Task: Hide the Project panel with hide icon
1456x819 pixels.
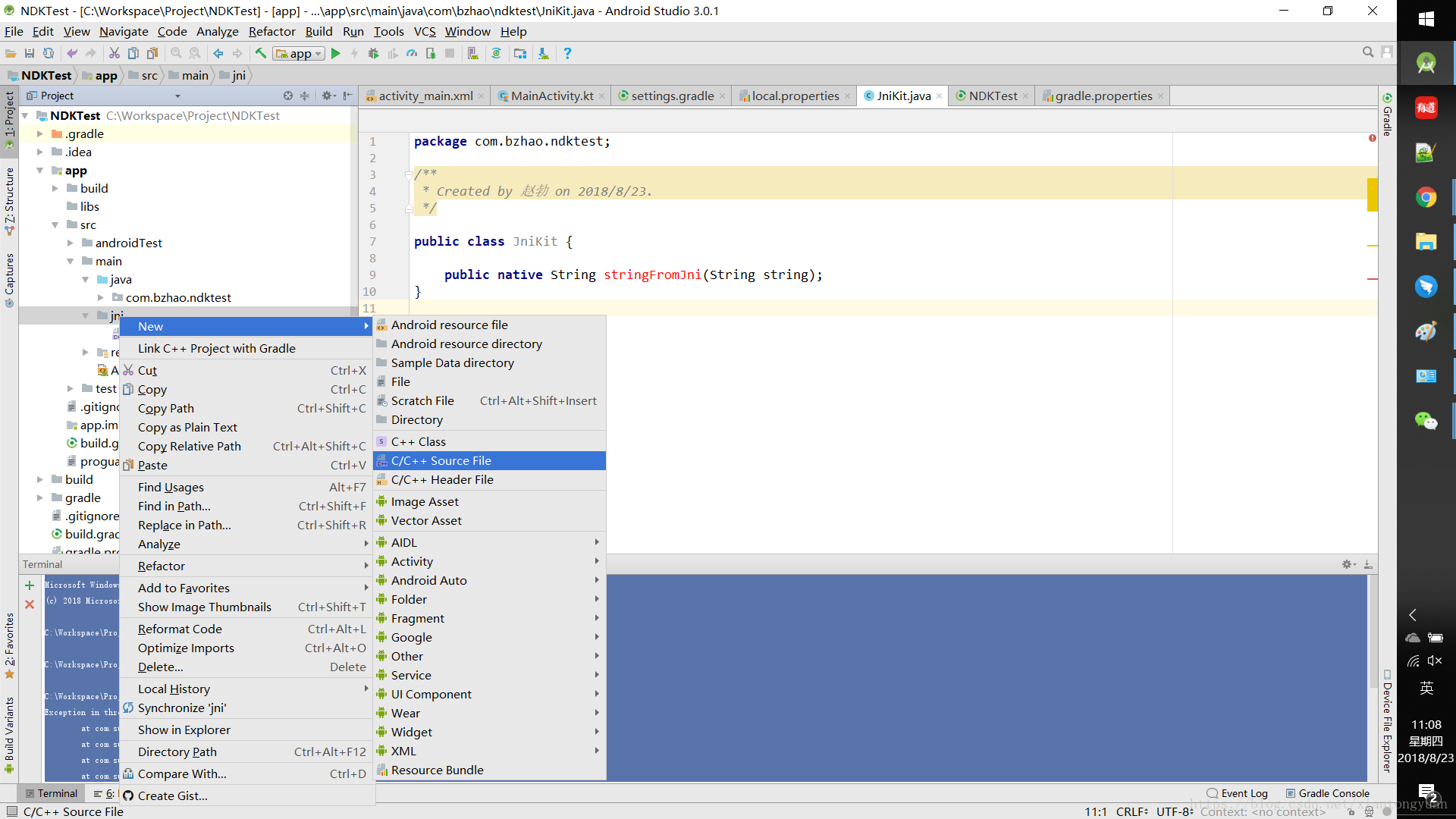Action: pos(347,96)
